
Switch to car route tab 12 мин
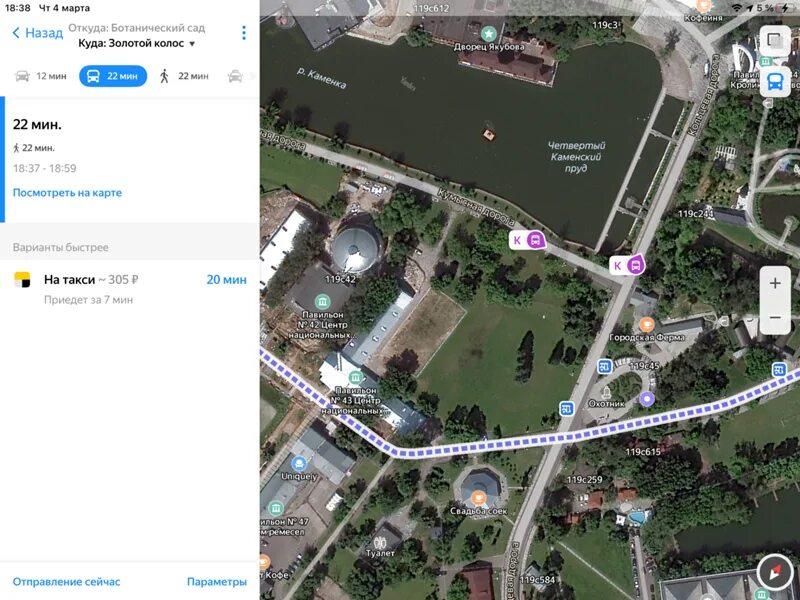tap(41, 76)
